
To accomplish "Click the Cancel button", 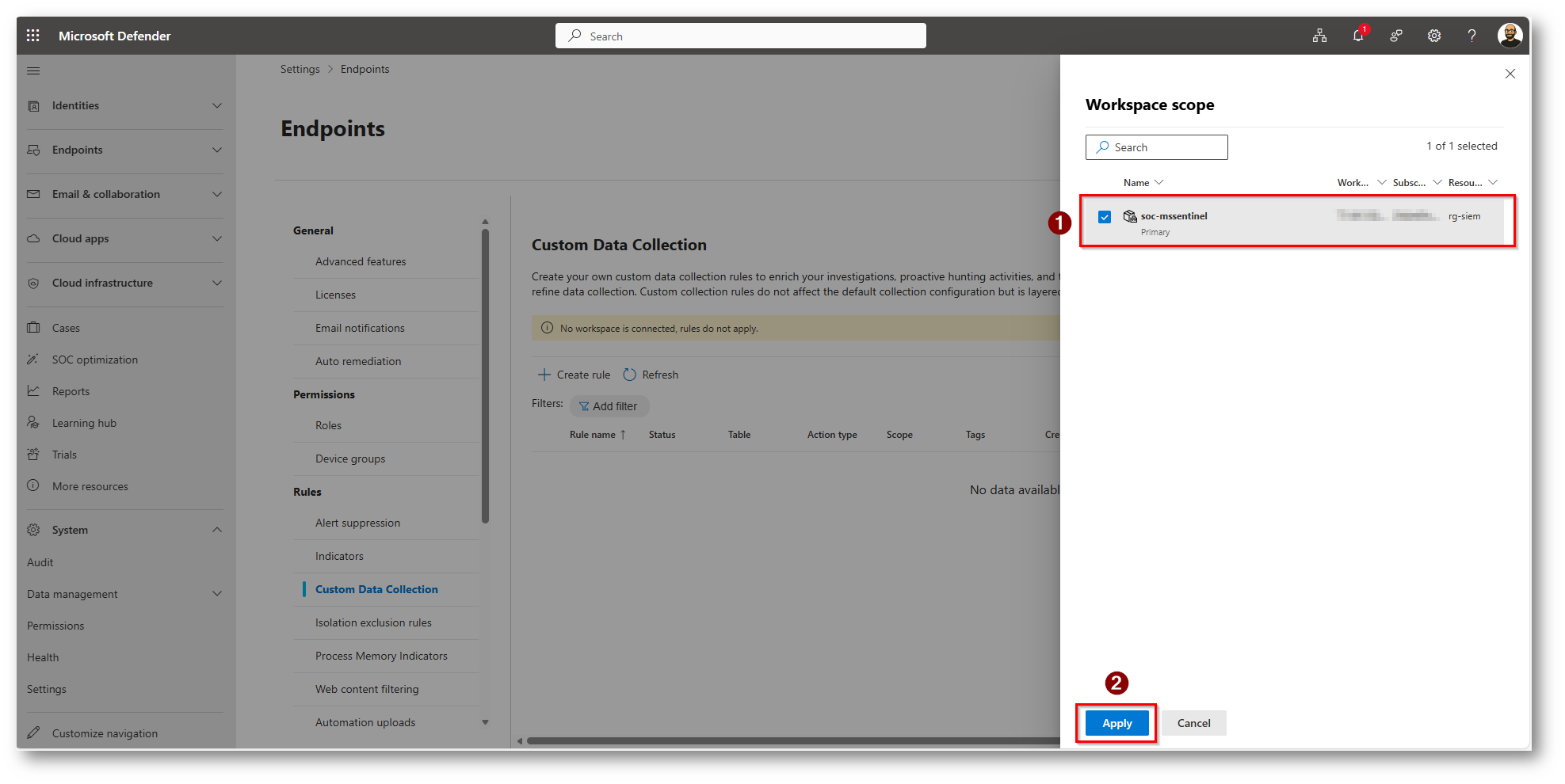I will click(x=1193, y=723).
